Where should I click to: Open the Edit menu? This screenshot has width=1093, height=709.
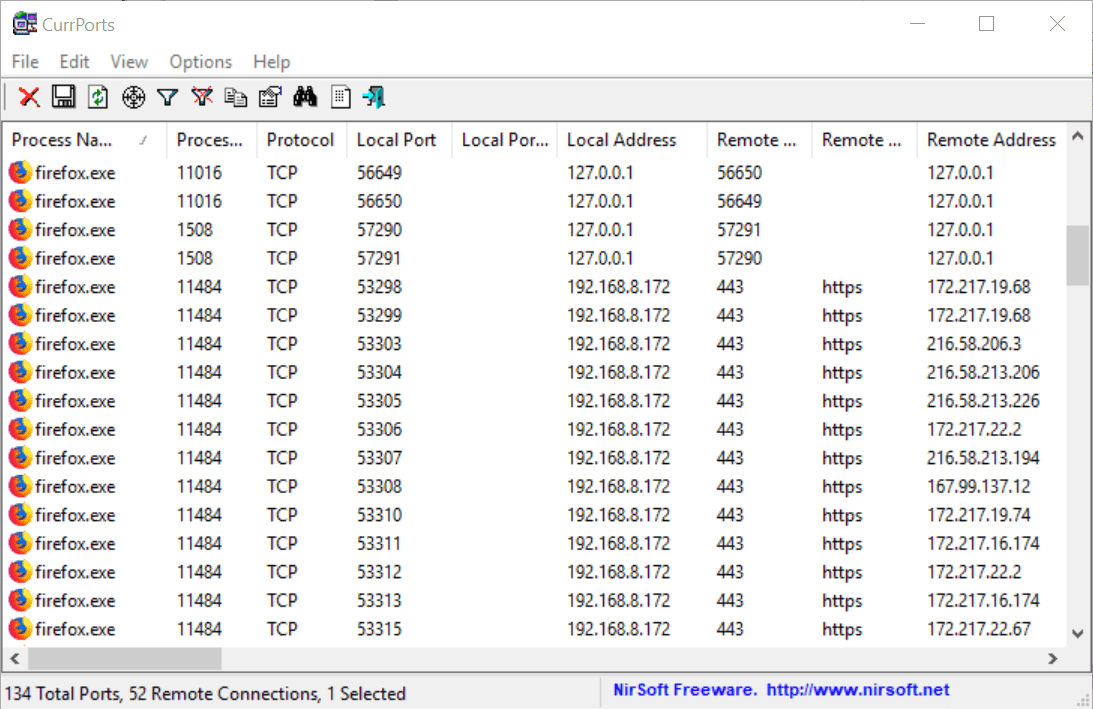click(x=74, y=62)
